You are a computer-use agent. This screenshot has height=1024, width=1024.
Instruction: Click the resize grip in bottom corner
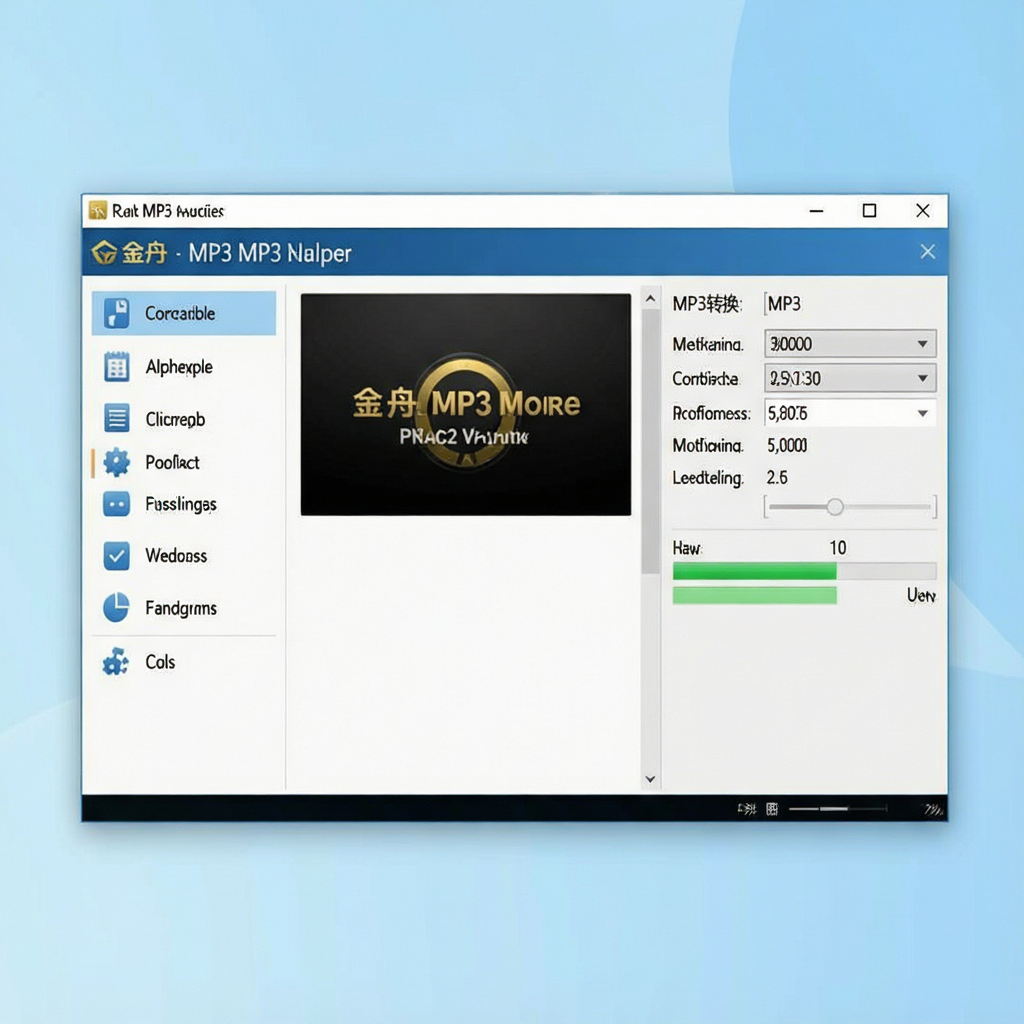click(935, 810)
